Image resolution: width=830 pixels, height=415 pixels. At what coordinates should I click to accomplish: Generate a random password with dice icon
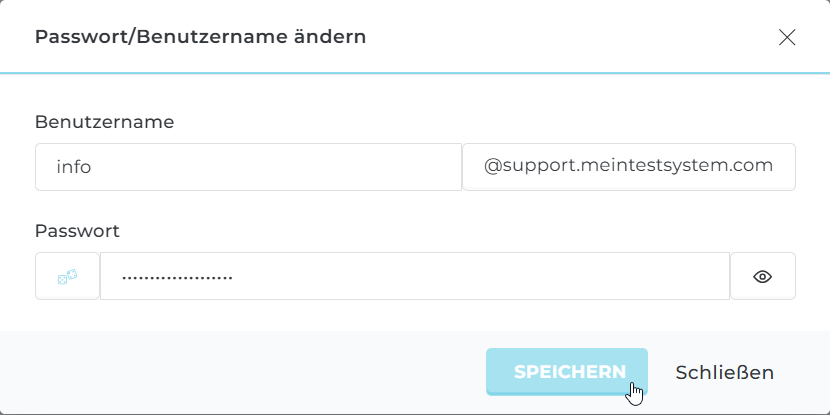[67, 276]
